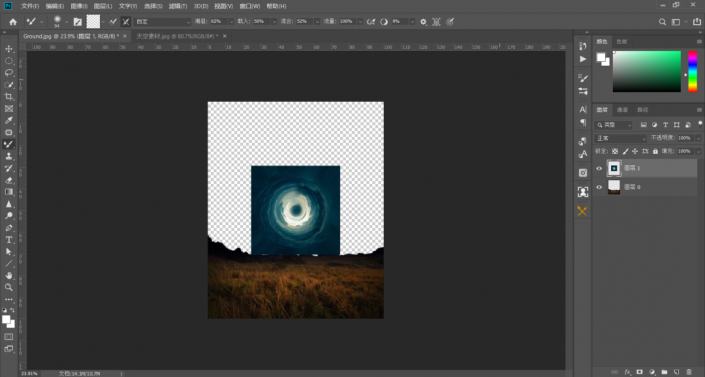705x377 pixels.
Task: Hide layer 1 using its eye icon
Action: click(599, 168)
